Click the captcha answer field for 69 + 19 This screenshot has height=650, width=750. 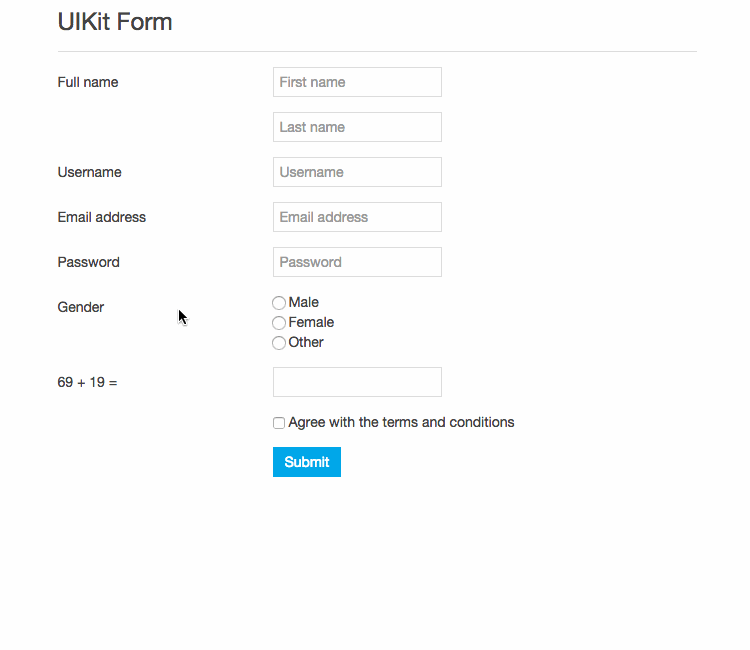pyautogui.click(x=357, y=382)
